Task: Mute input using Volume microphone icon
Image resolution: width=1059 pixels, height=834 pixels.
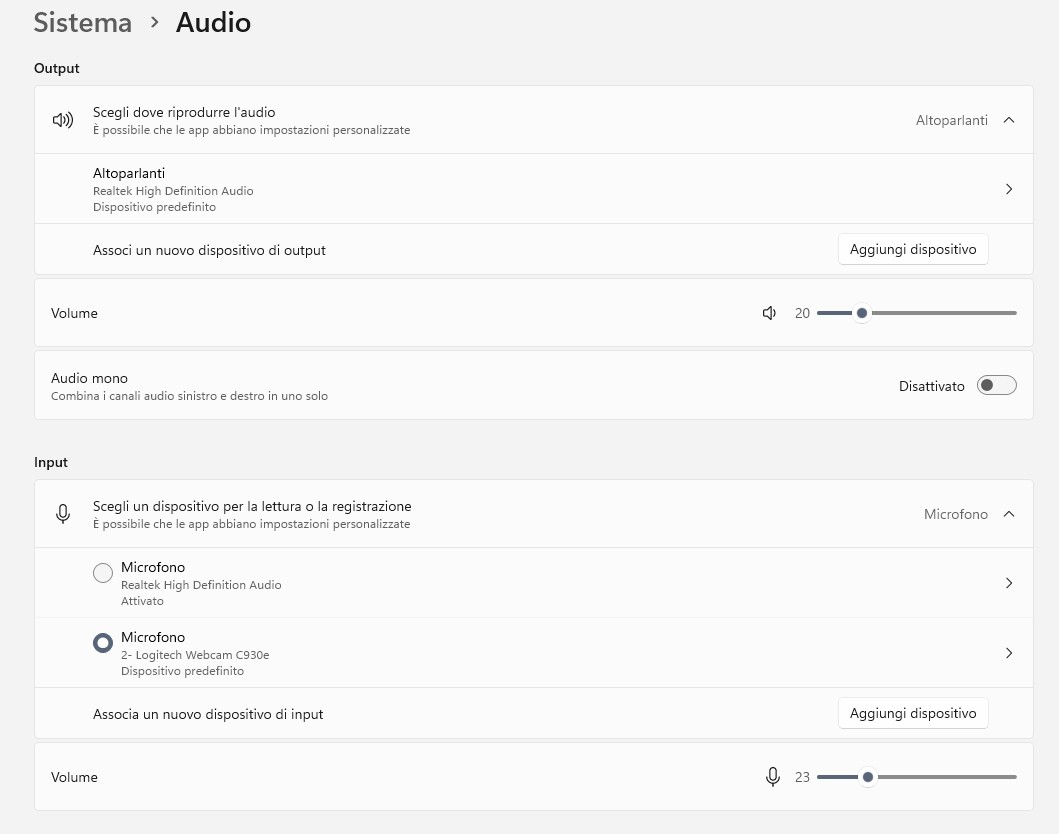Action: [773, 777]
